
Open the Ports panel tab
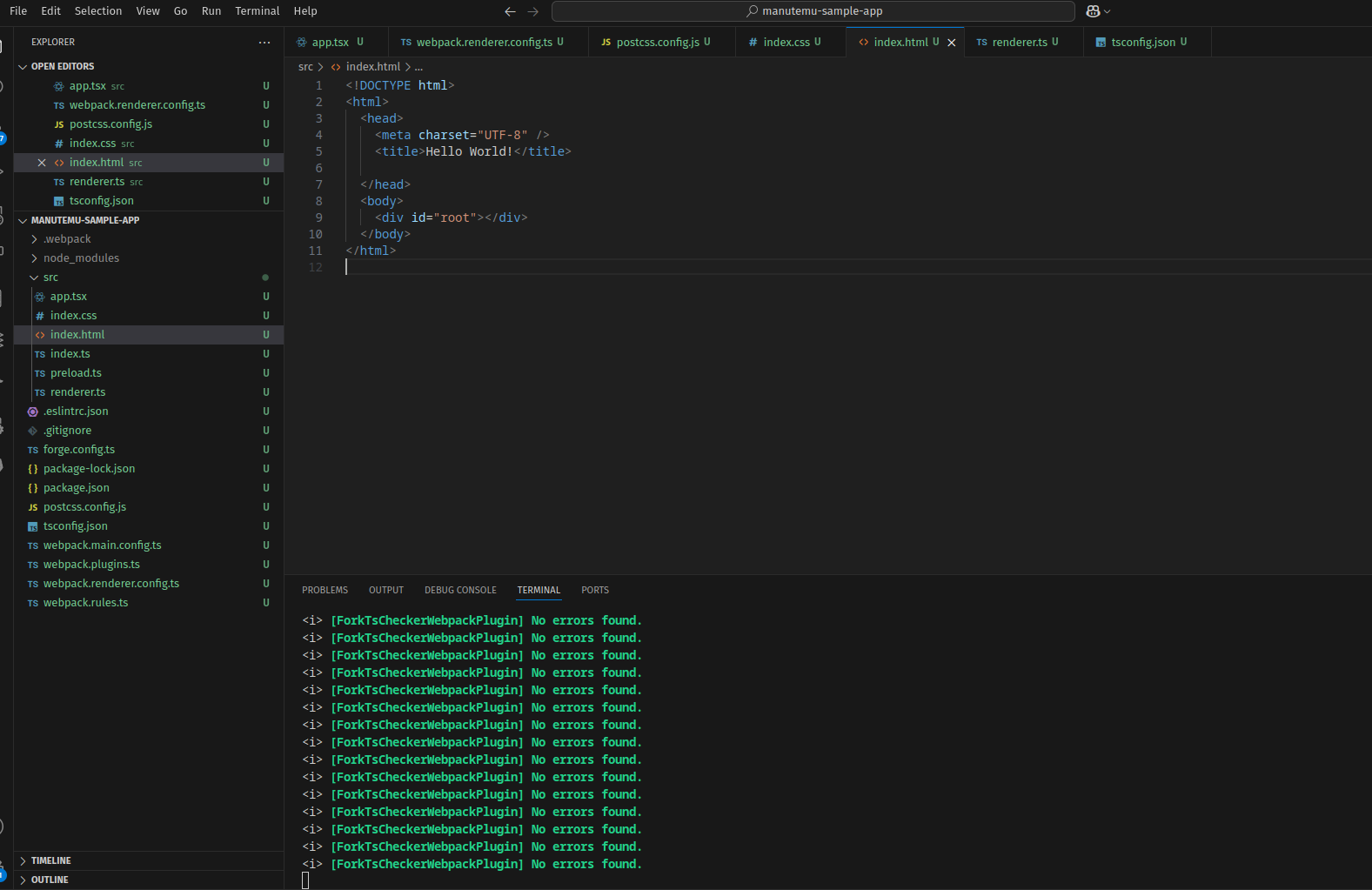pos(595,590)
